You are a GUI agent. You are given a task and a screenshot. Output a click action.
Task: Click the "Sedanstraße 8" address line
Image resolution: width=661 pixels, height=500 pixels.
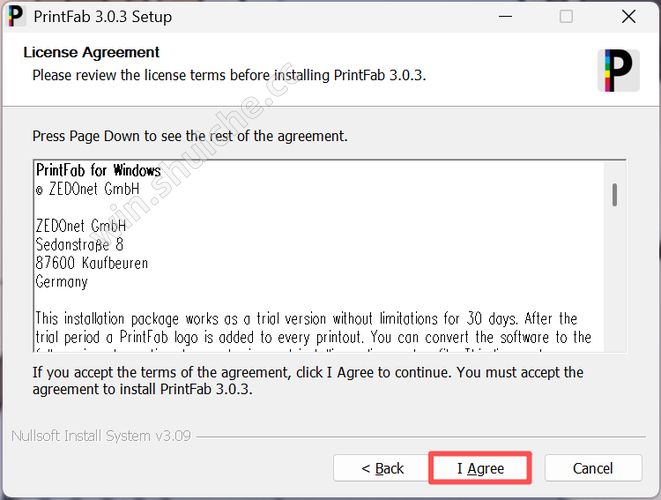pos(79,245)
